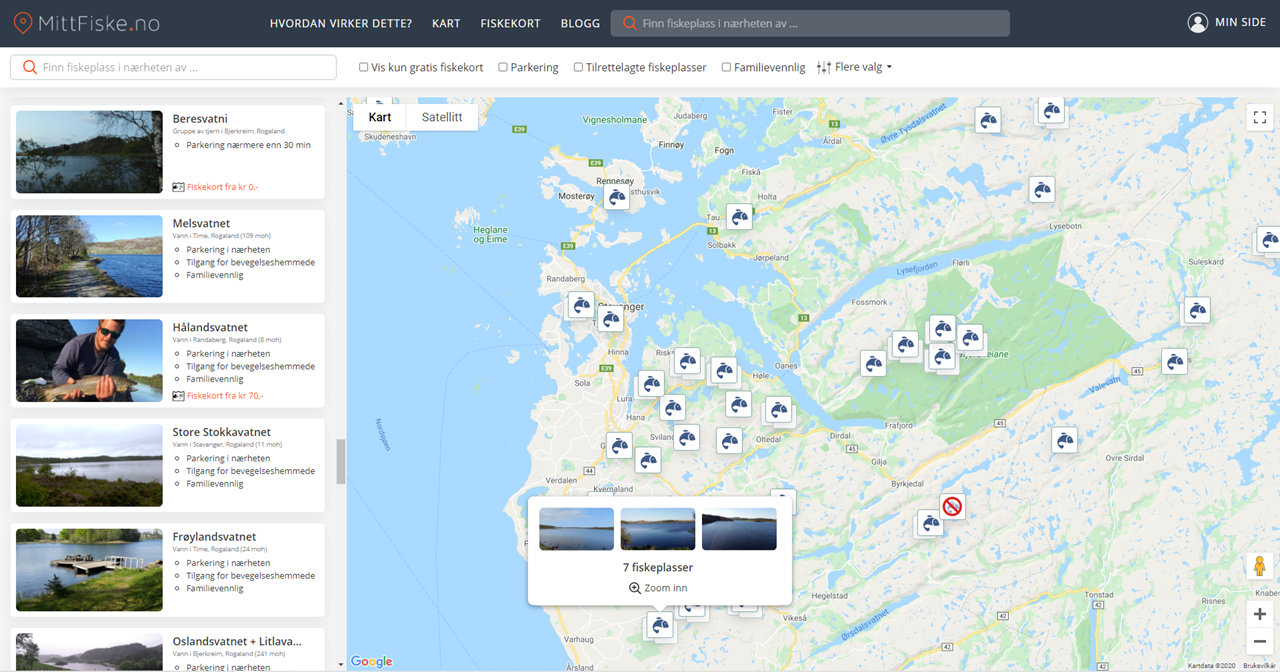This screenshot has width=1280, height=672.
Task: Click the third photo in the map popup
Action: tap(739, 529)
